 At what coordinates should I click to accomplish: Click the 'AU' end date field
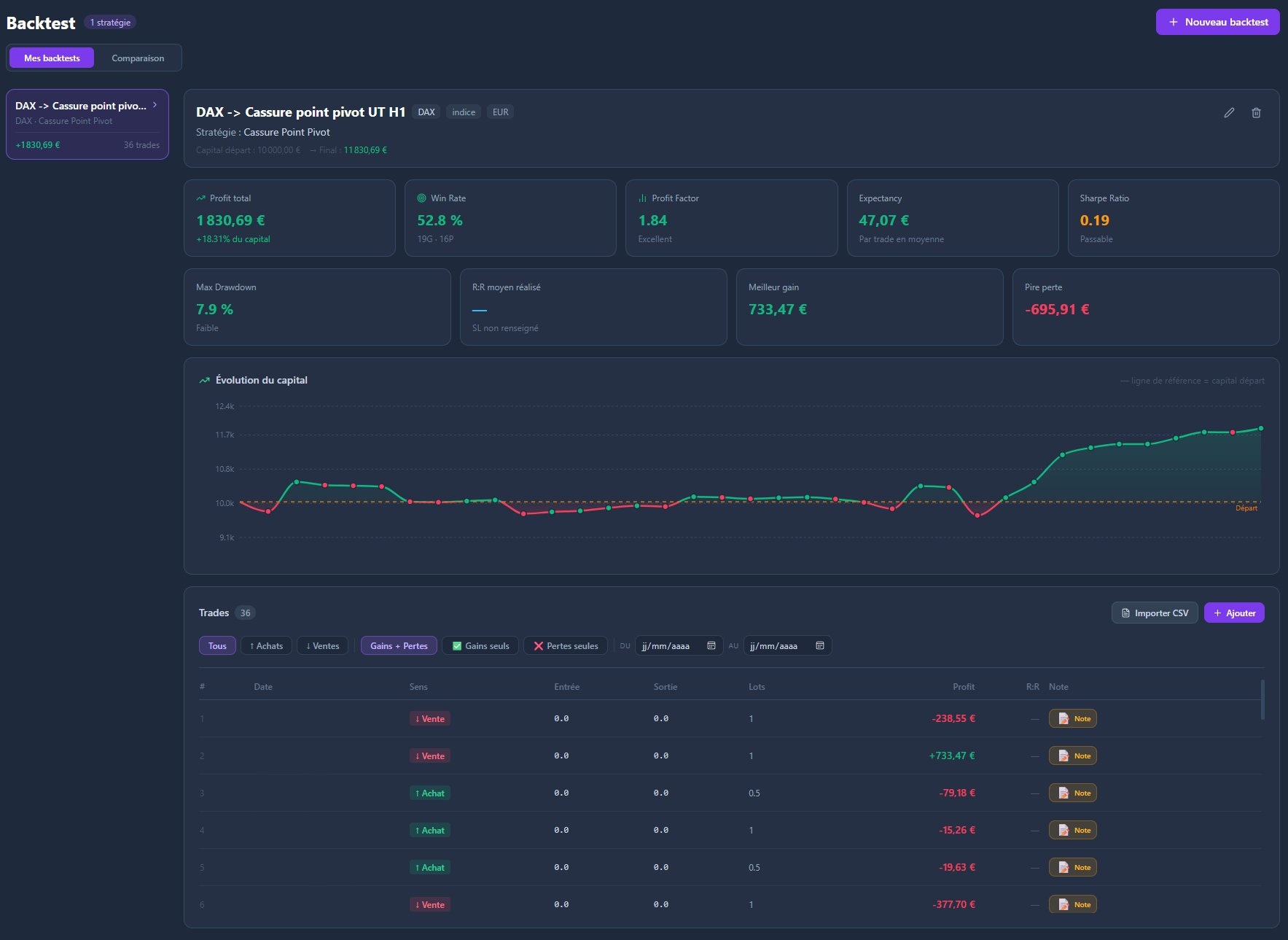(x=787, y=645)
